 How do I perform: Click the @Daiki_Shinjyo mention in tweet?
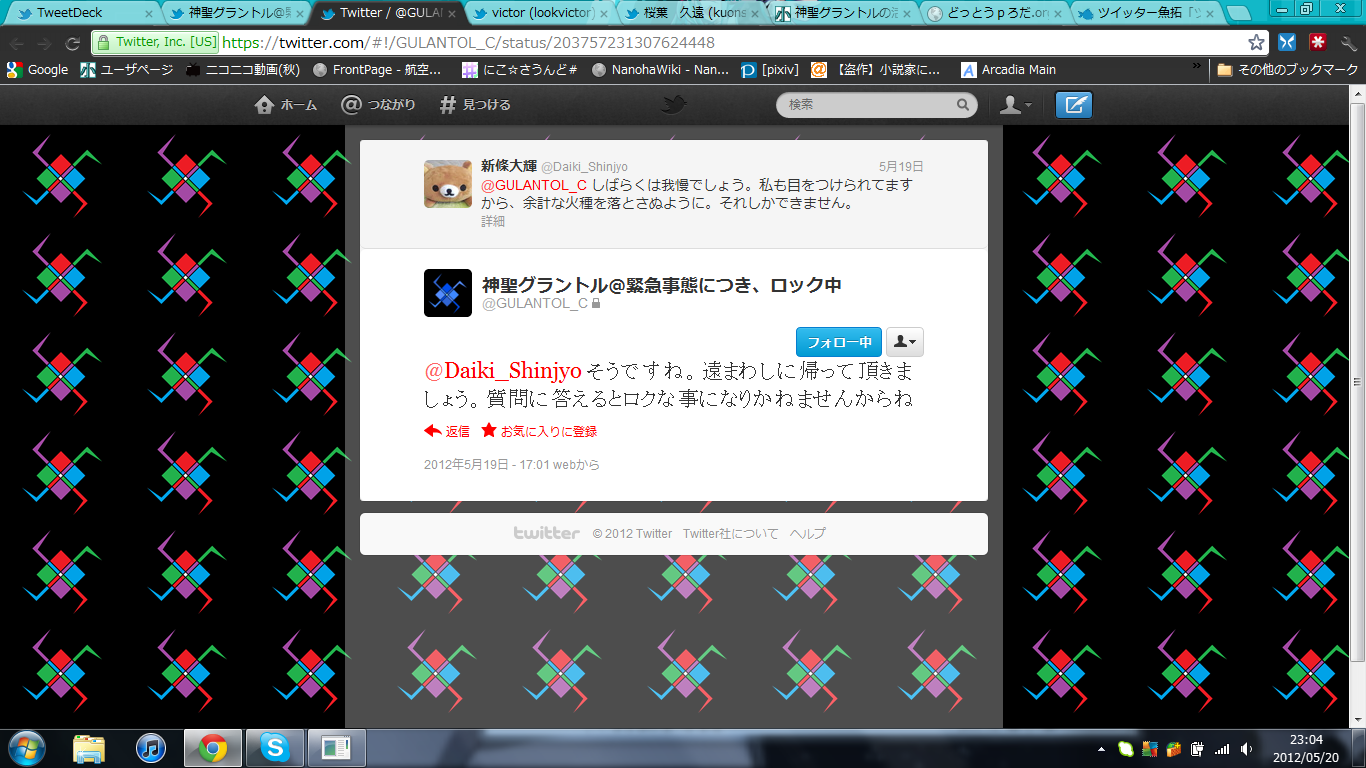pos(503,370)
